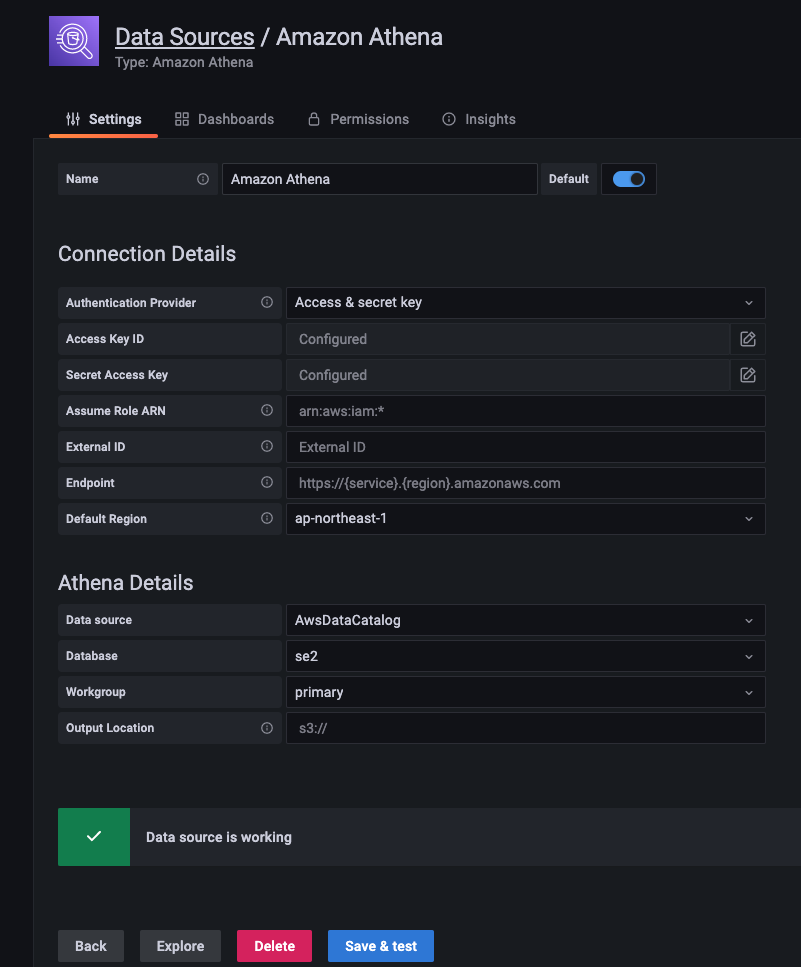Click the External ID info icon
The height and width of the screenshot is (967, 801).
coord(267,447)
